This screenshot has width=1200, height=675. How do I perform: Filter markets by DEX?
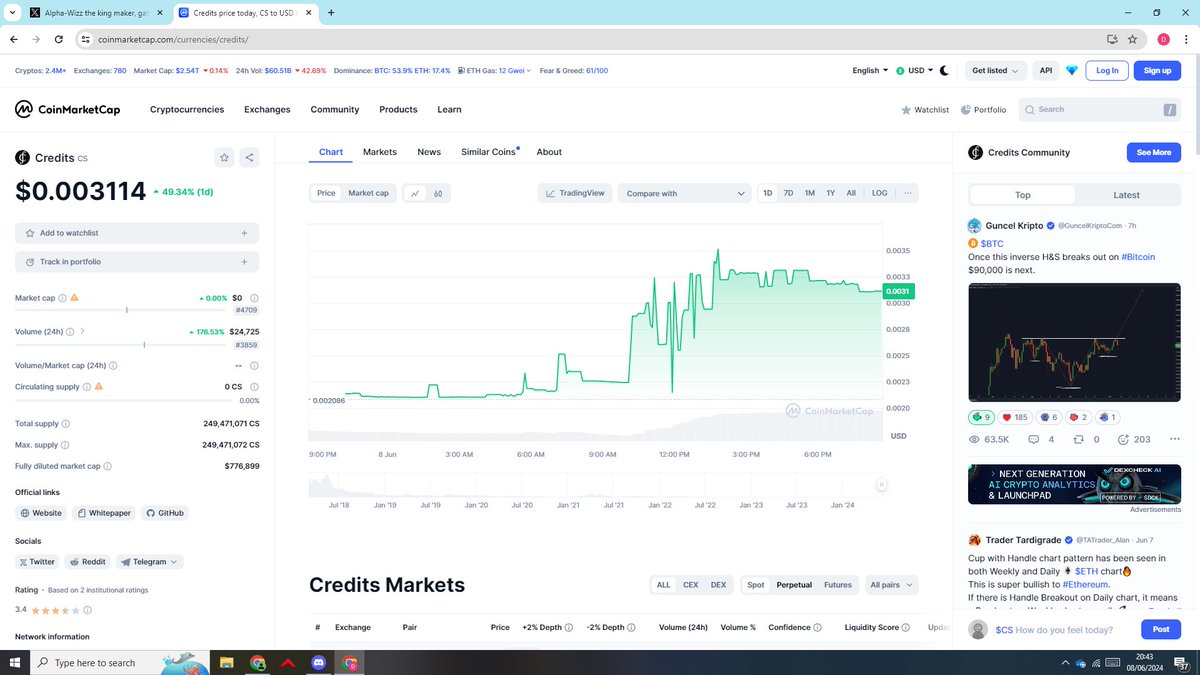pos(718,585)
